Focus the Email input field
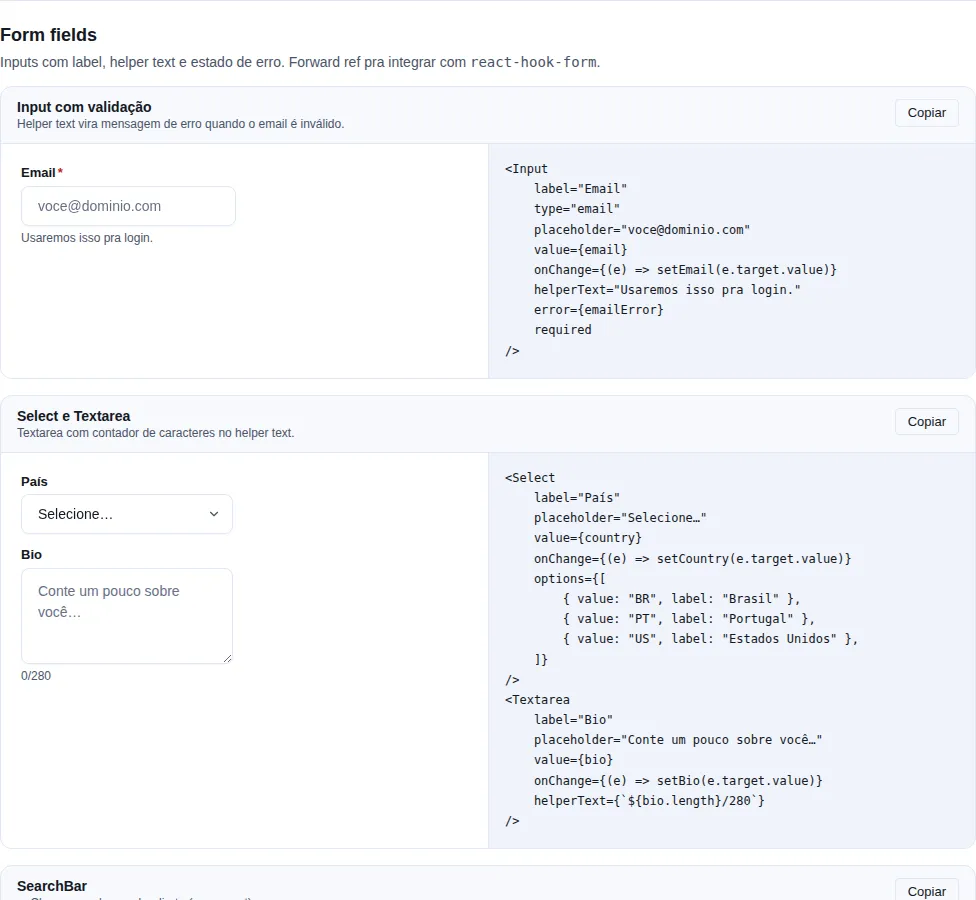 click(x=128, y=206)
